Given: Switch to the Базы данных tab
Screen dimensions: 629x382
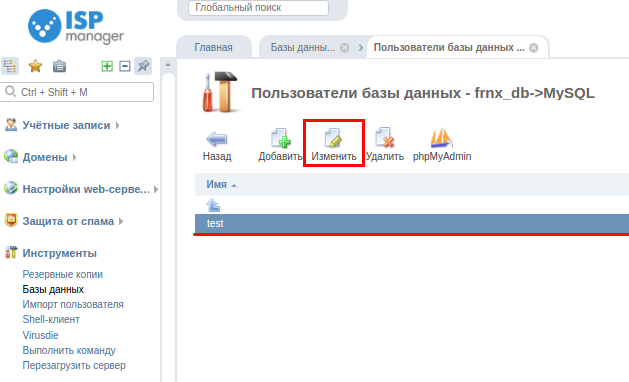Looking at the screenshot, I should (302, 47).
